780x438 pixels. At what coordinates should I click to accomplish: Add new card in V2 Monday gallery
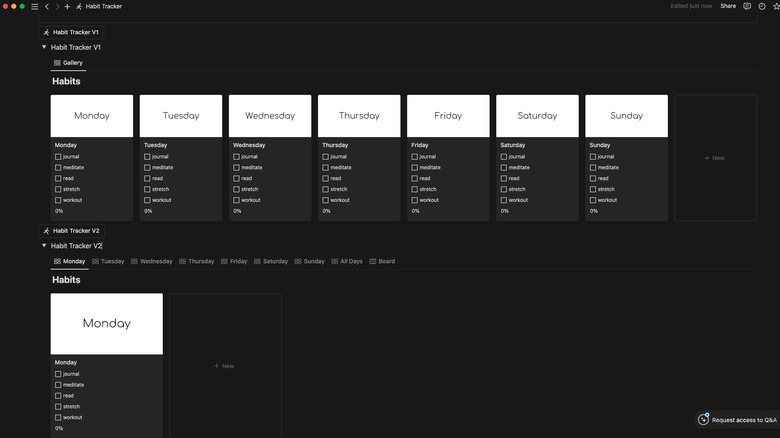(x=225, y=366)
